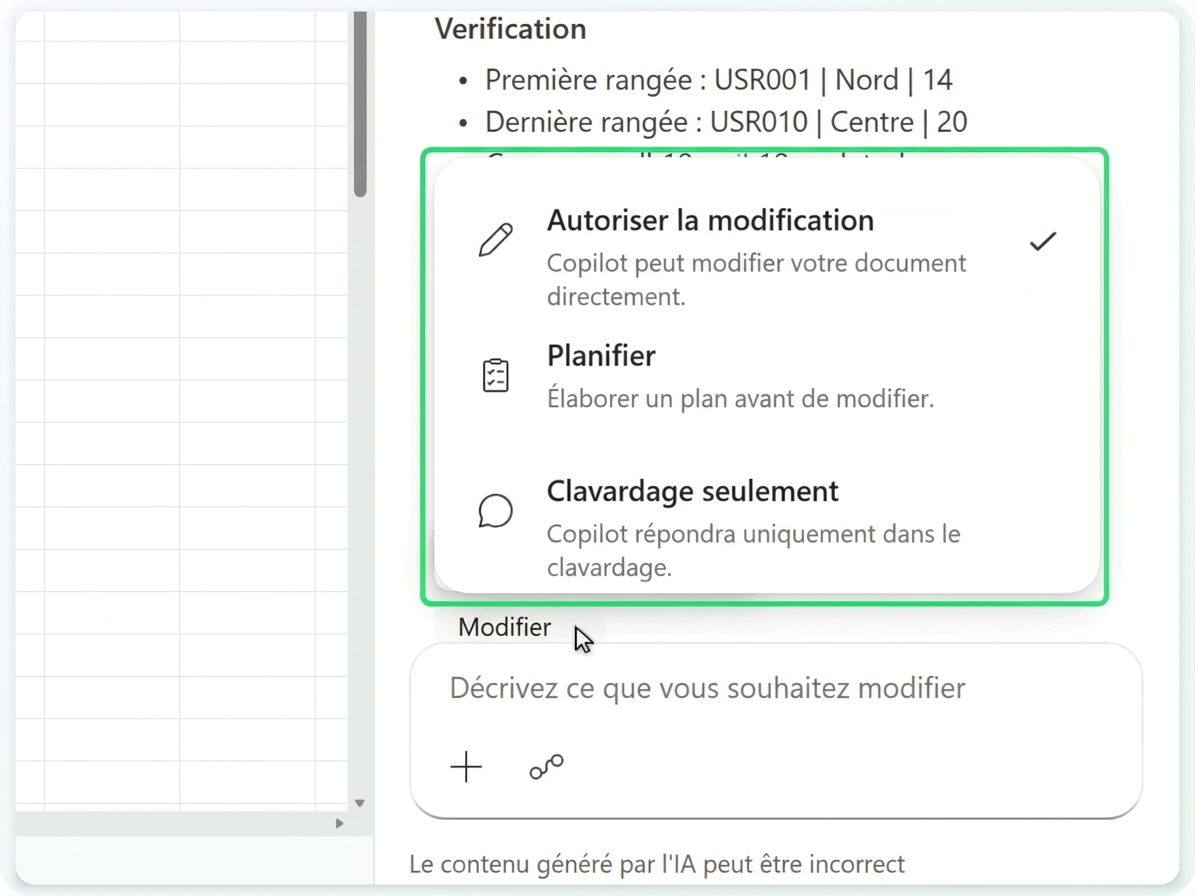This screenshot has width=1195, height=896.
Task: Click the Élaborer un plan avant de modifier text
Action: pyautogui.click(x=740, y=398)
